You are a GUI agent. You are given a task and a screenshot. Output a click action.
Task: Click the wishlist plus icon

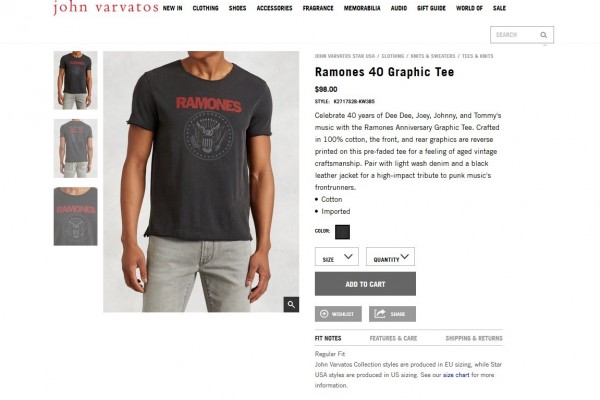click(324, 314)
